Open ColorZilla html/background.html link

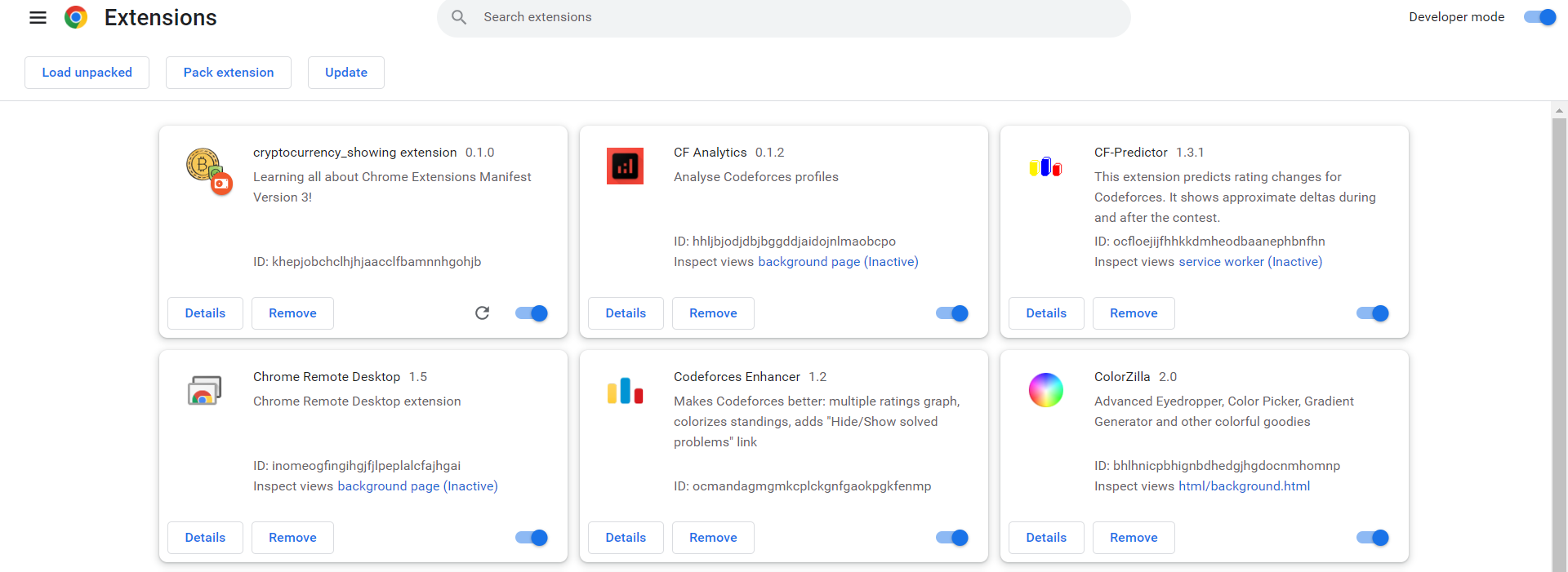1244,486
